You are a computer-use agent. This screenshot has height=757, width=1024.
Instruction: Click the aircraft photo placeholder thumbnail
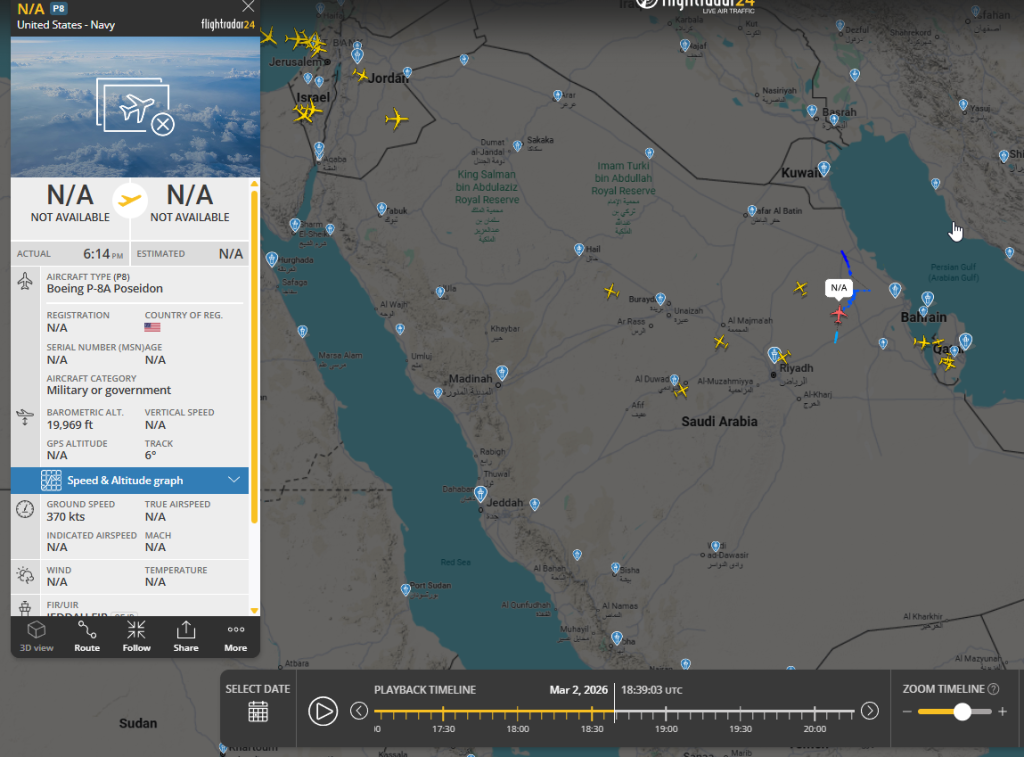[x=135, y=107]
